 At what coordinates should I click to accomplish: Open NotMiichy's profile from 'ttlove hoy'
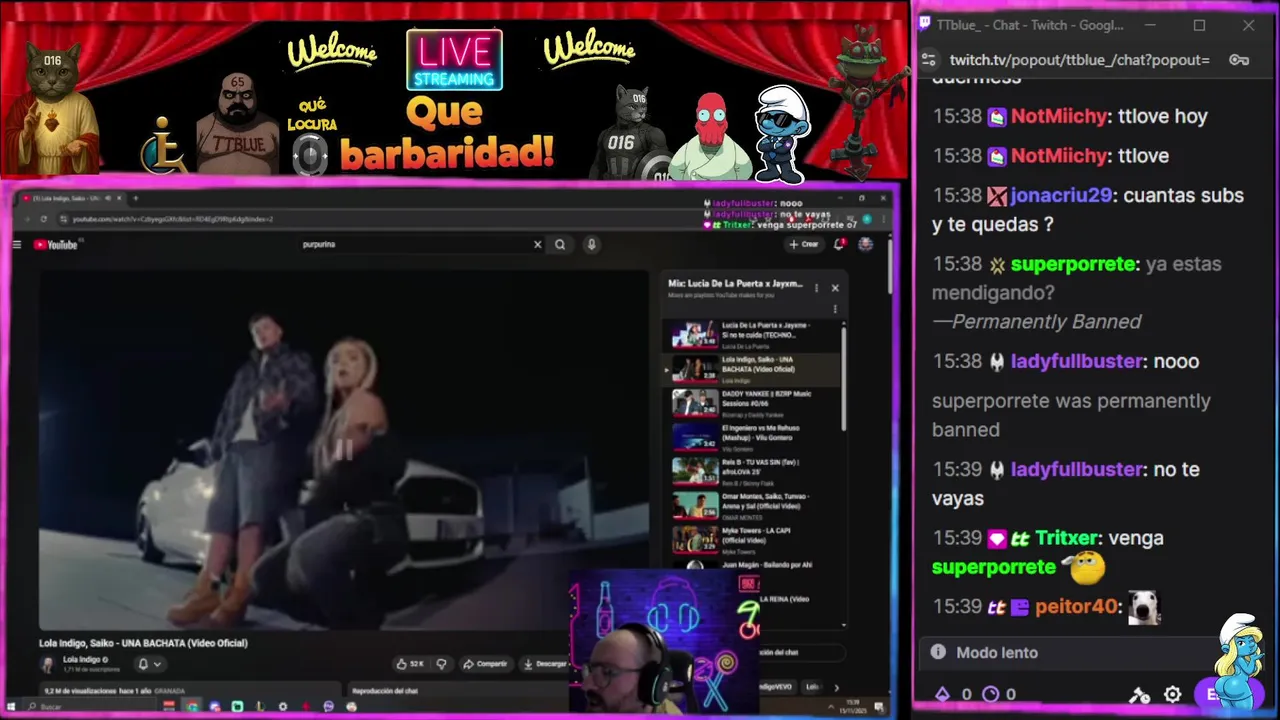(x=1059, y=116)
